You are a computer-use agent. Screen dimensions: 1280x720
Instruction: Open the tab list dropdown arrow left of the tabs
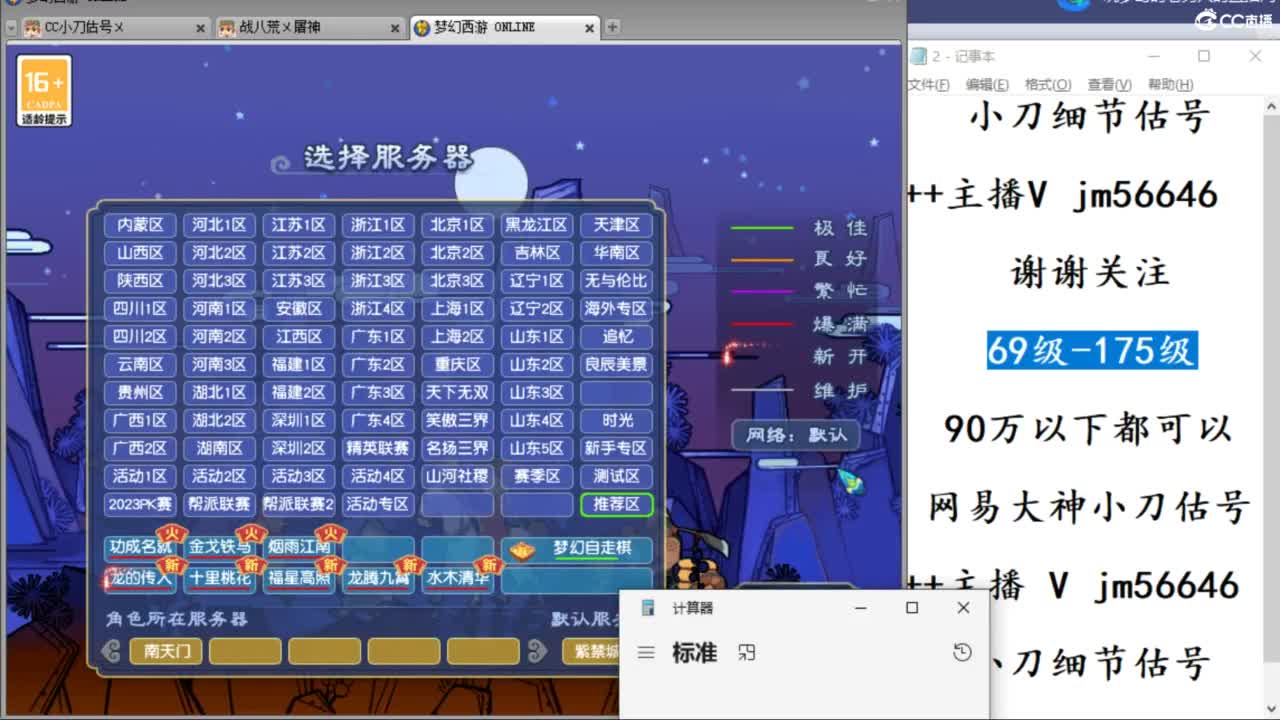[x=12, y=28]
